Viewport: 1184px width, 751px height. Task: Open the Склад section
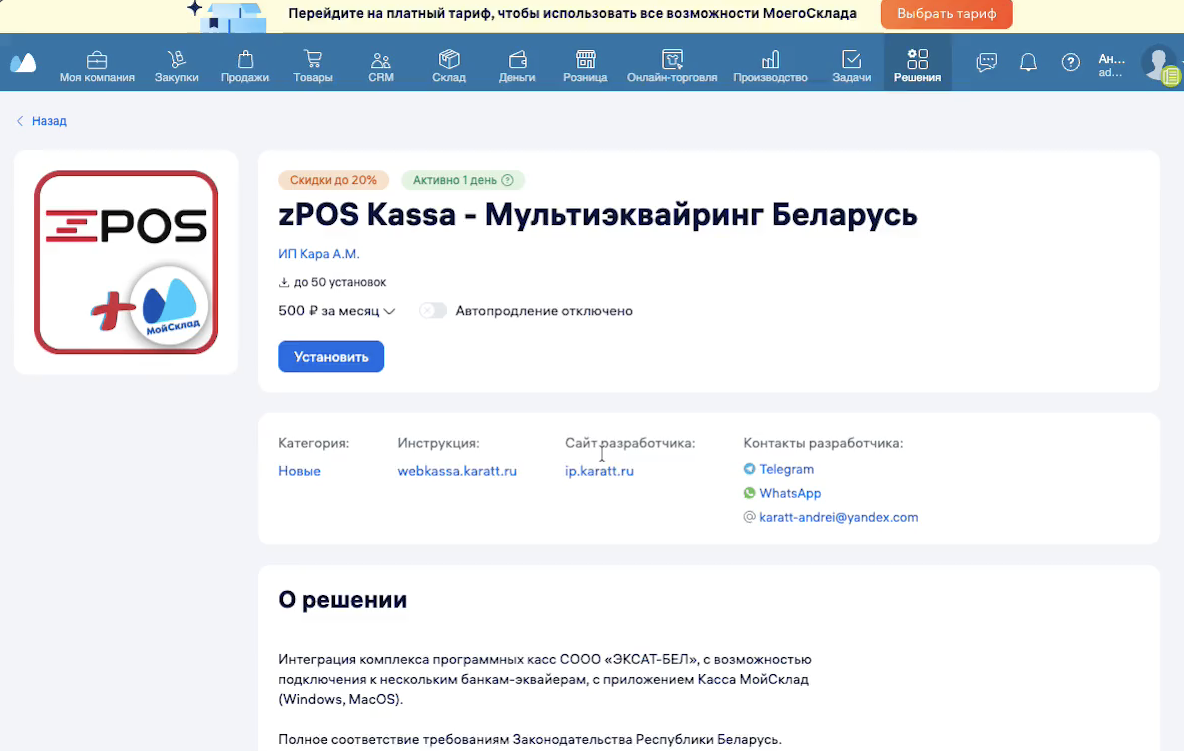(449, 66)
